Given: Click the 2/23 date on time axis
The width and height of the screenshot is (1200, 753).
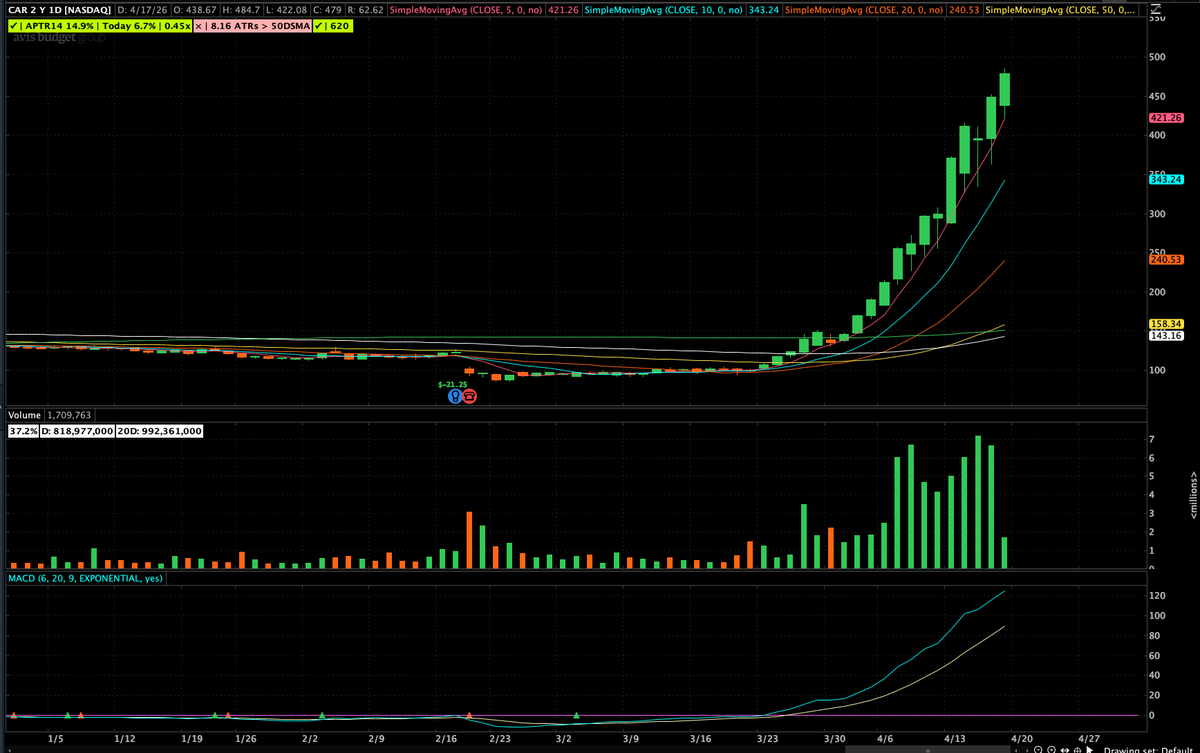Looking at the screenshot, I should [x=501, y=739].
